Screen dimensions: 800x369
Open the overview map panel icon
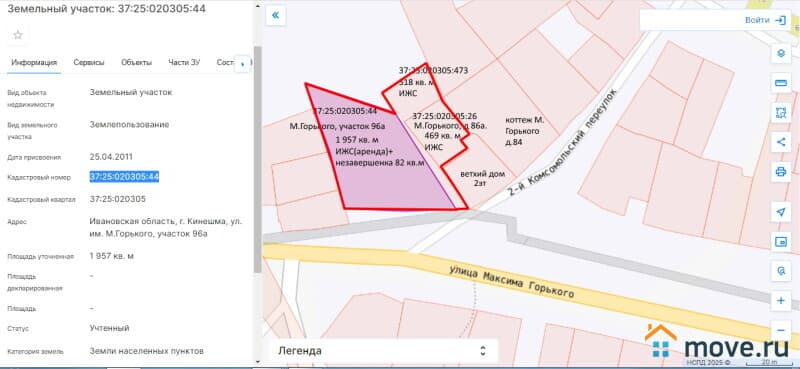(x=780, y=241)
